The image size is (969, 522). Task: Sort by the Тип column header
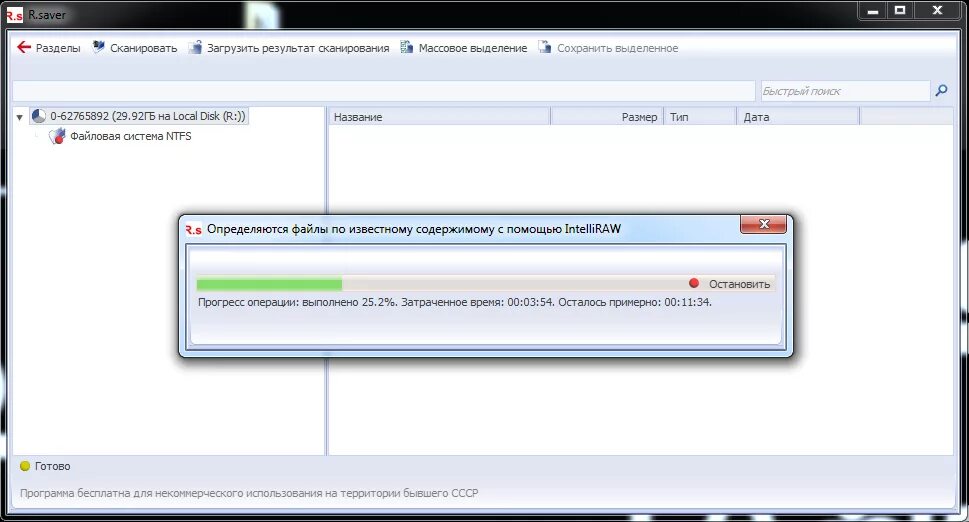700,117
